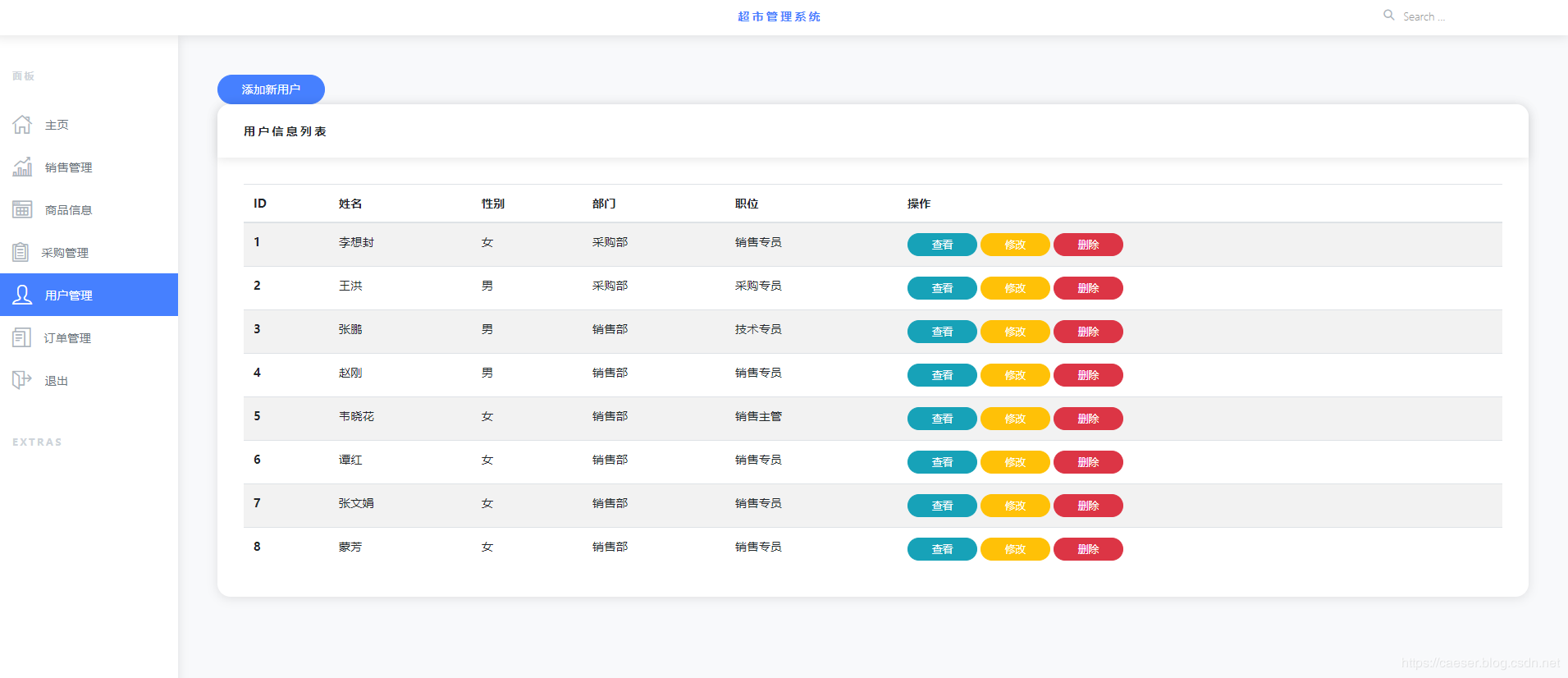Screen dimensions: 1568x678
Task: Click the 销售主管 position cell
Action: (758, 416)
